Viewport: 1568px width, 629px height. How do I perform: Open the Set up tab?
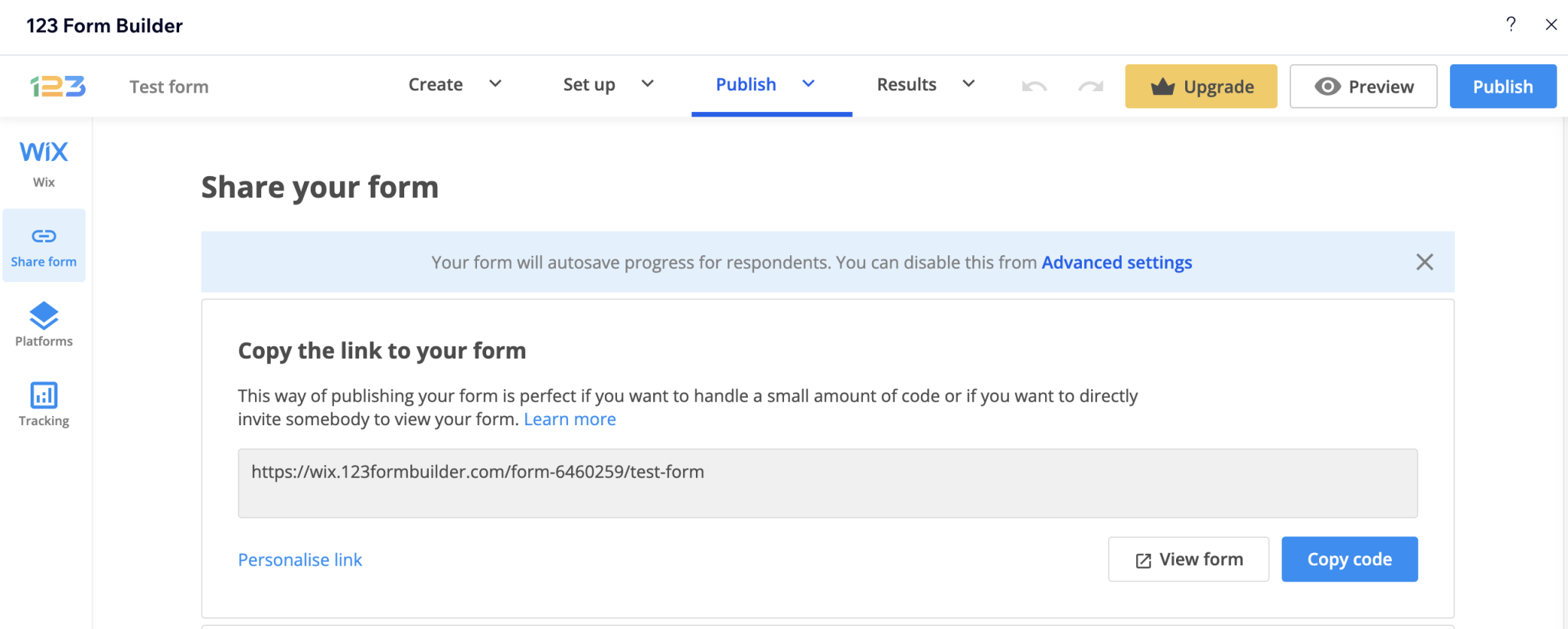590,84
